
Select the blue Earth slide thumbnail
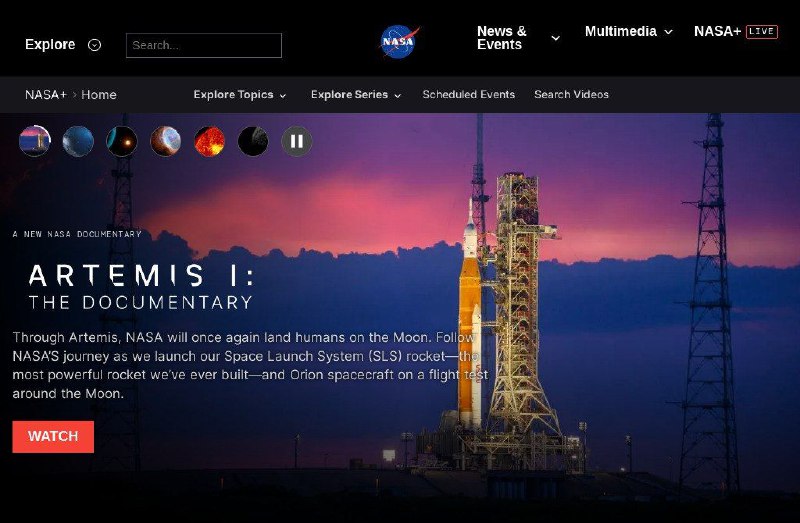[x=78, y=141]
